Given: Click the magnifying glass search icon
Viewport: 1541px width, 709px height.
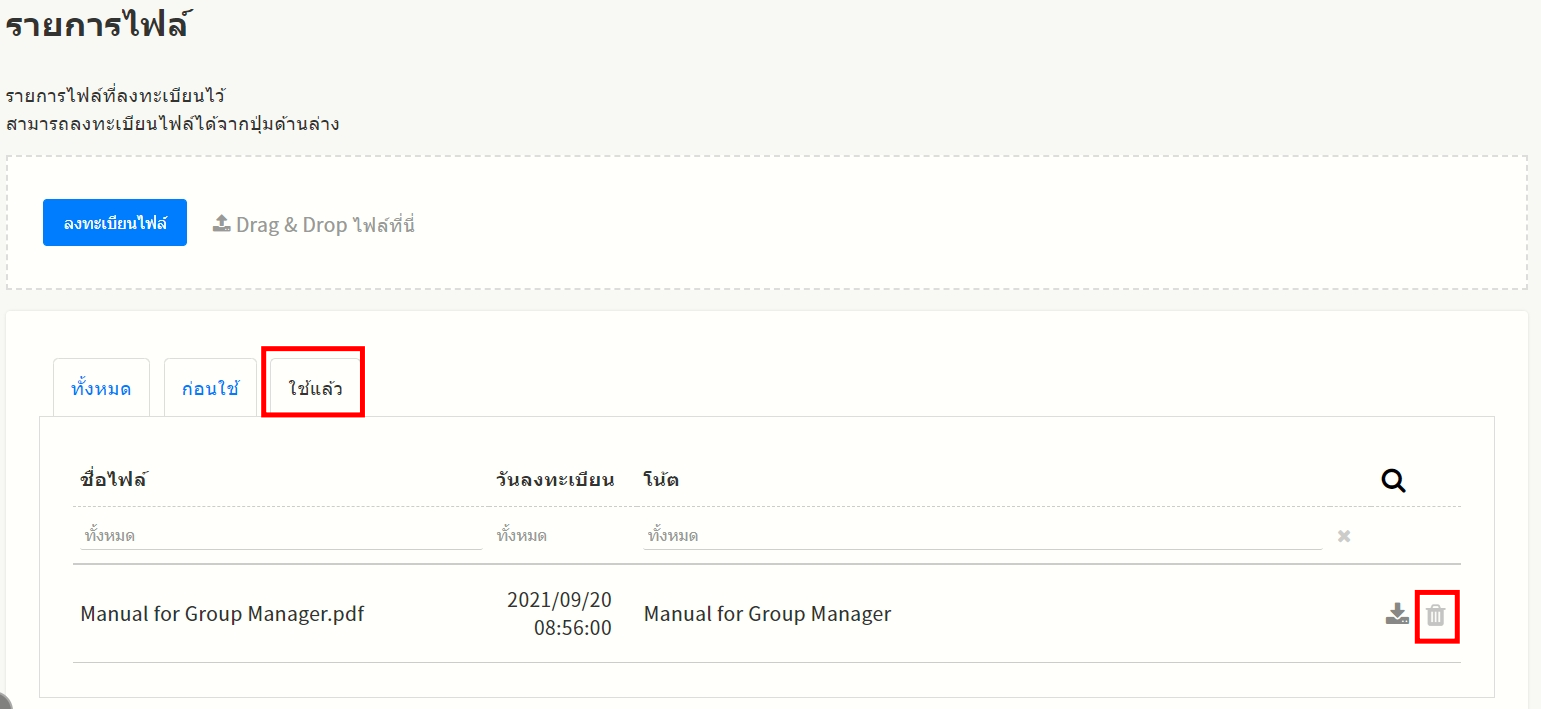Looking at the screenshot, I should [1393, 481].
